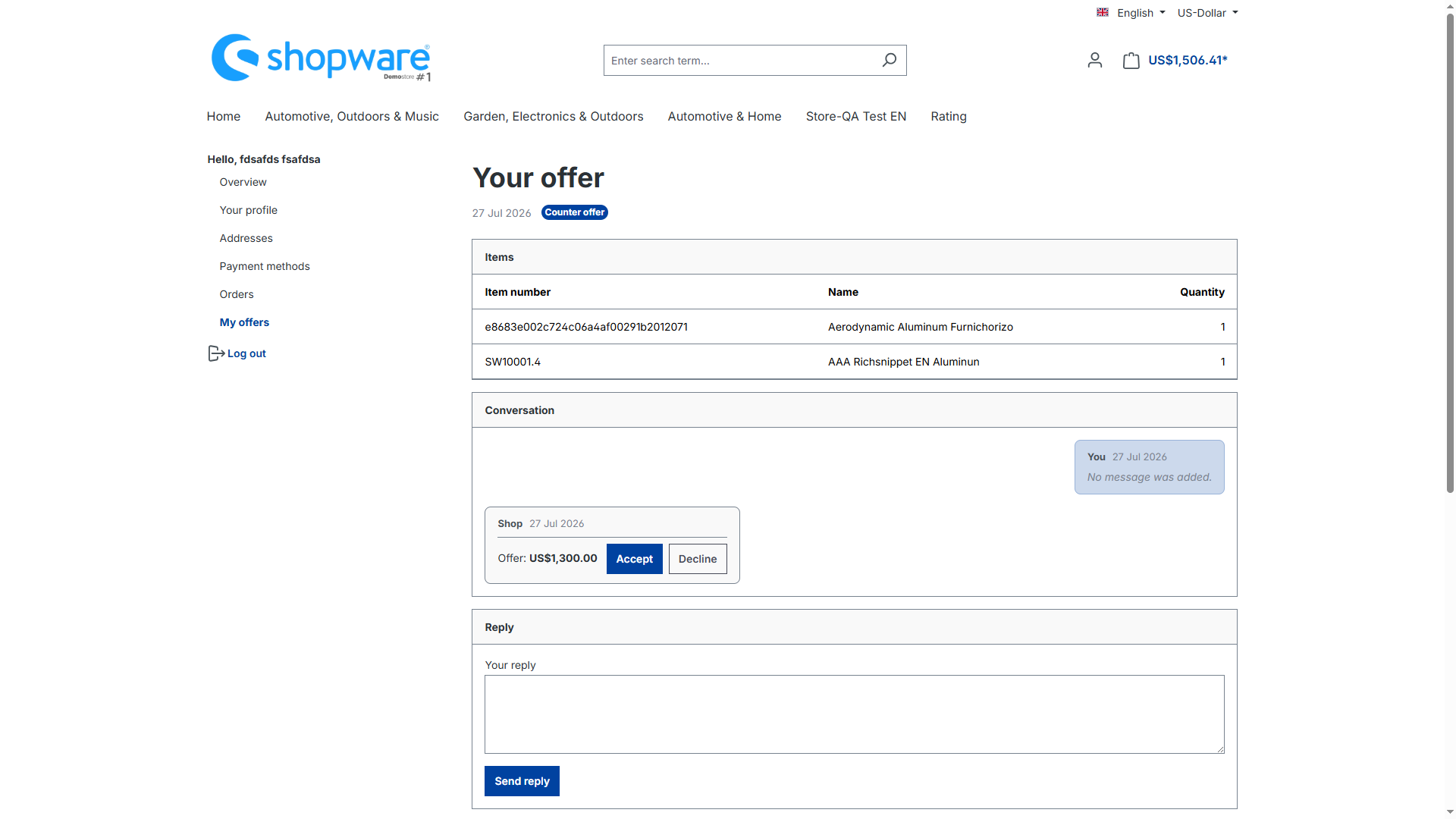Click the Quantity column header
This screenshot has width=1456, height=819.
1202,292
